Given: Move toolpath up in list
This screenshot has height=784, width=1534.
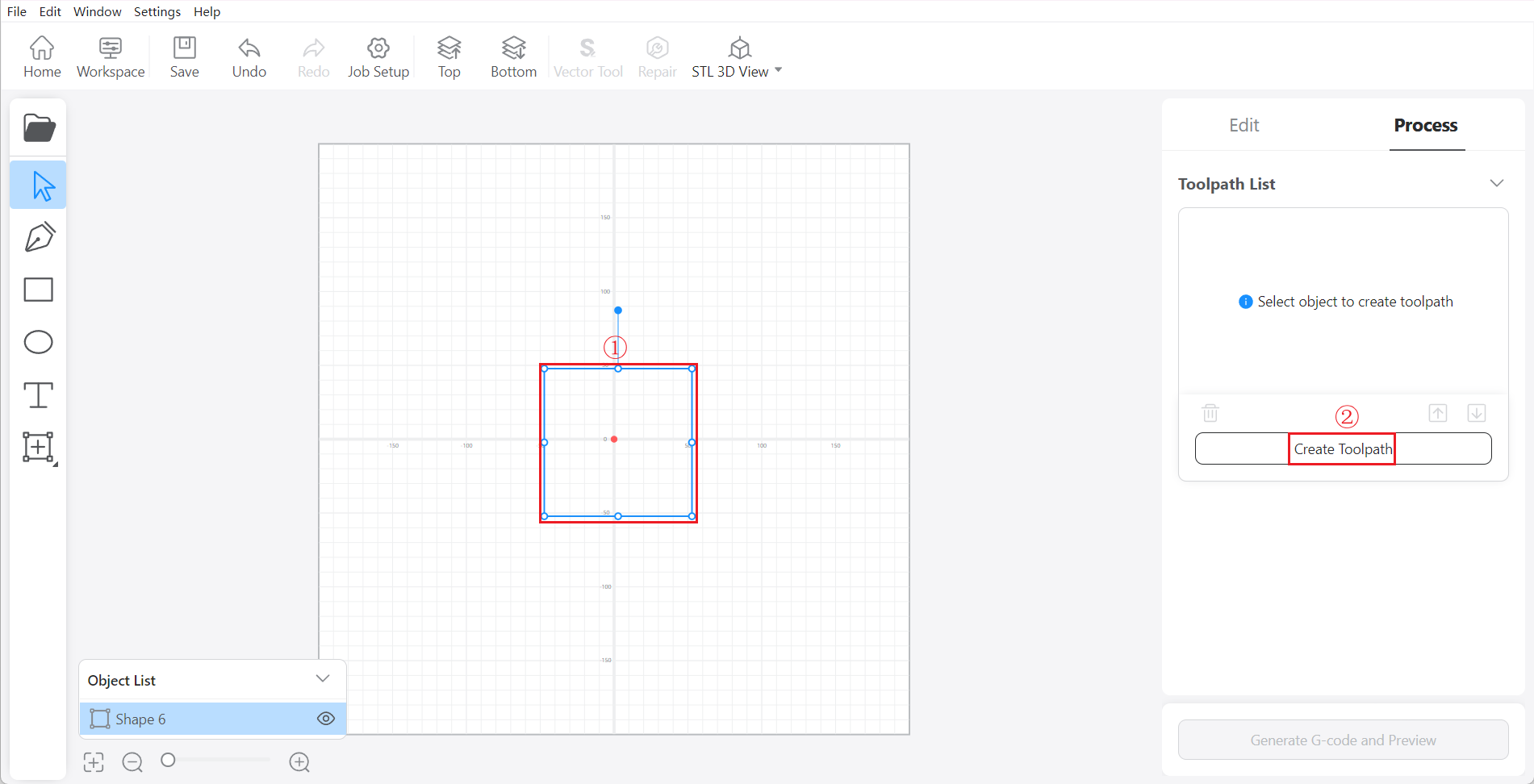Looking at the screenshot, I should click(x=1438, y=413).
